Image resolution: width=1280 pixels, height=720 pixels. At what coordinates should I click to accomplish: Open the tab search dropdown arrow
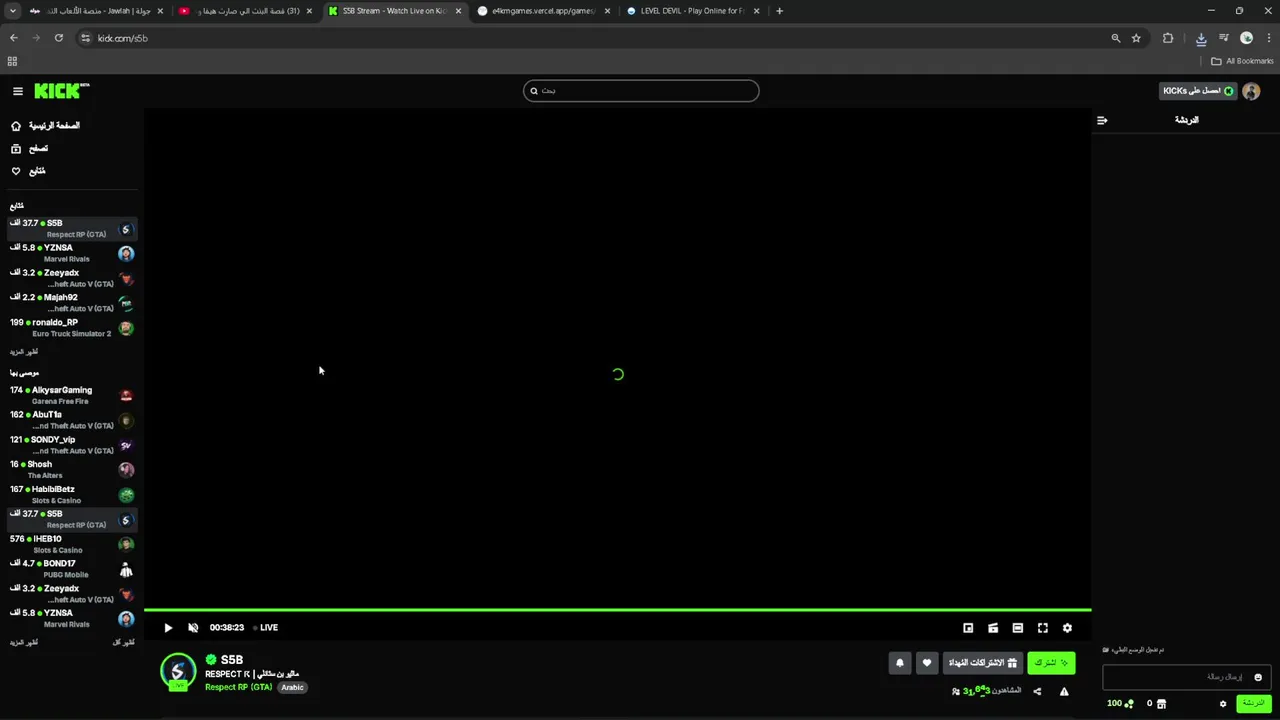tap(12, 11)
